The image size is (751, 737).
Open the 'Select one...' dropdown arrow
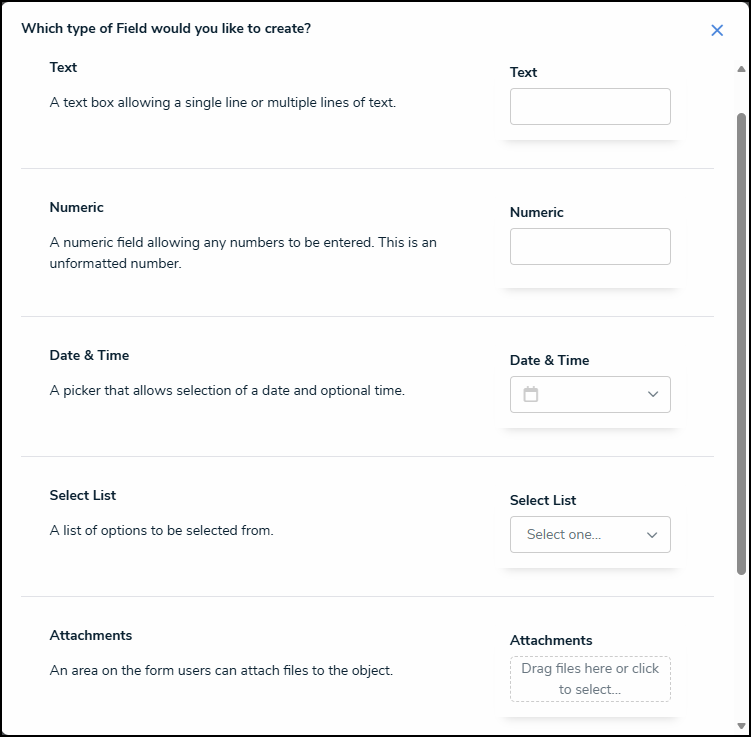[652, 535]
